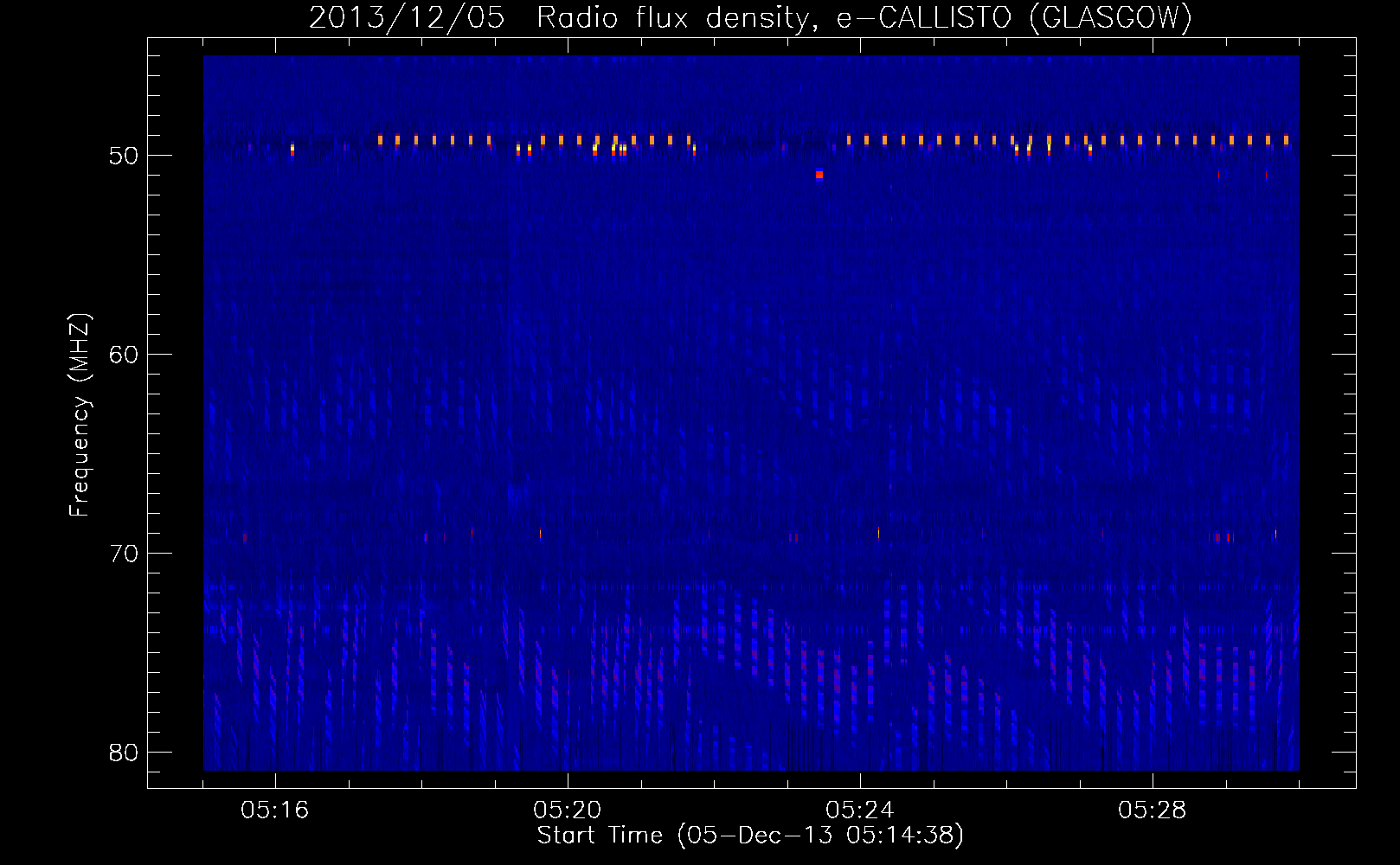Click the 60 frequency tick label
The height and width of the screenshot is (865, 1400).
click(x=124, y=355)
